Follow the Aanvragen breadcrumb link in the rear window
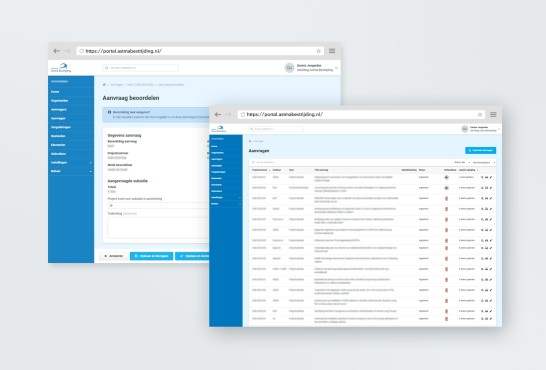Image resolution: width=546 pixels, height=370 pixels. 117,85
